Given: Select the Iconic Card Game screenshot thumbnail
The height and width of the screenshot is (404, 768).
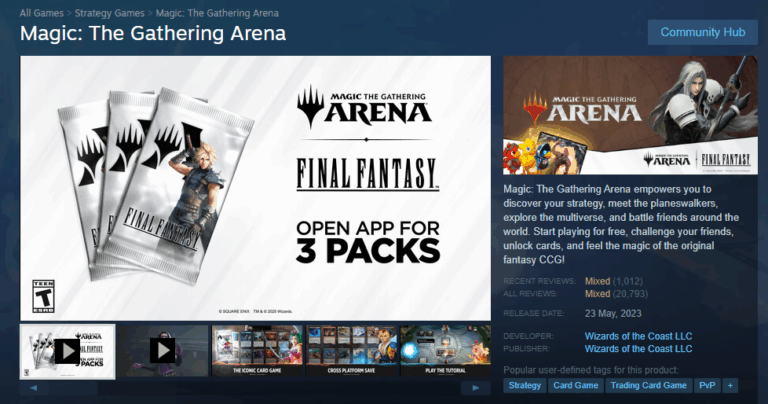Looking at the screenshot, I should [257, 351].
